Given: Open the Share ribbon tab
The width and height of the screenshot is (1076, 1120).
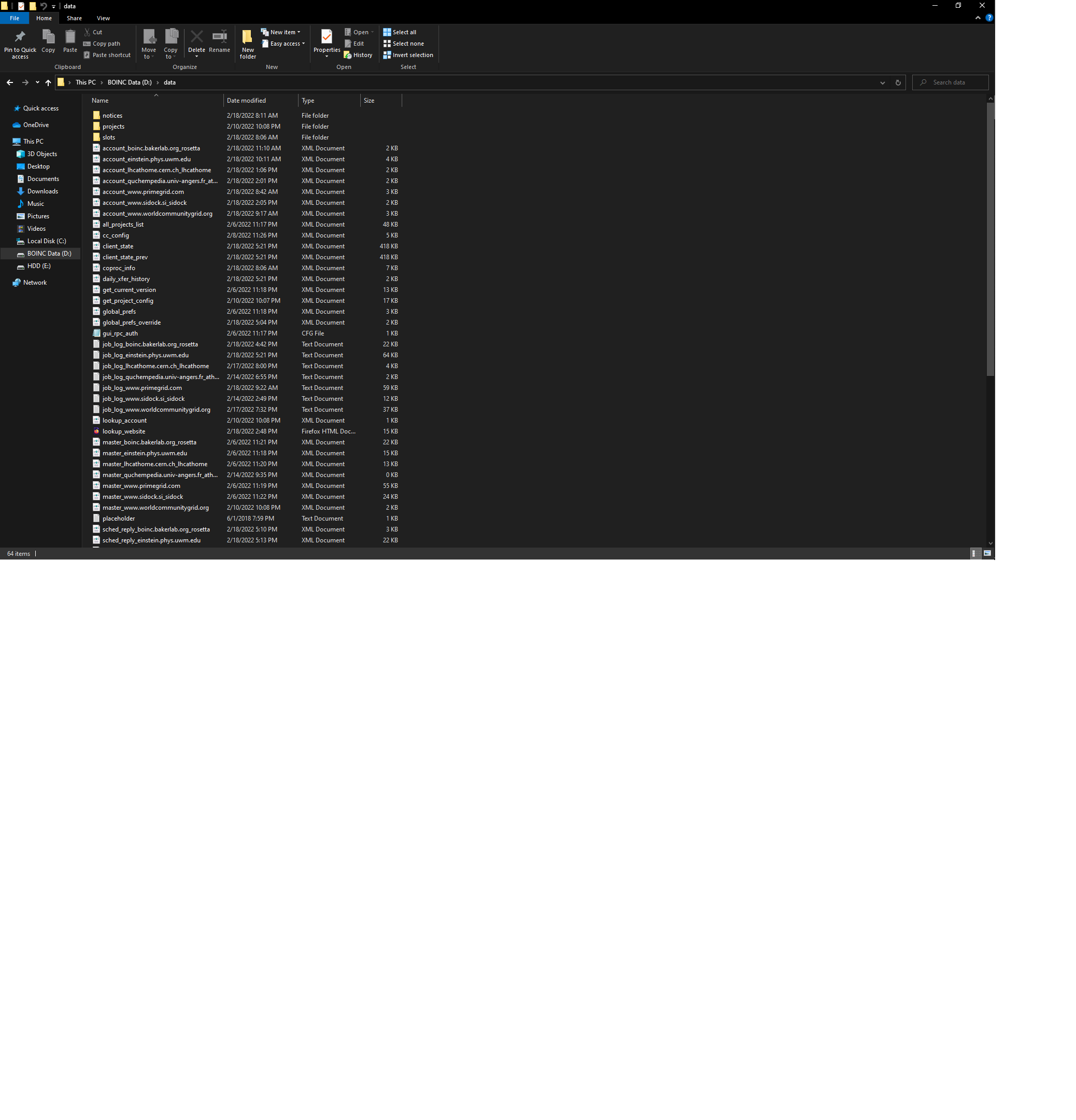Looking at the screenshot, I should (74, 18).
